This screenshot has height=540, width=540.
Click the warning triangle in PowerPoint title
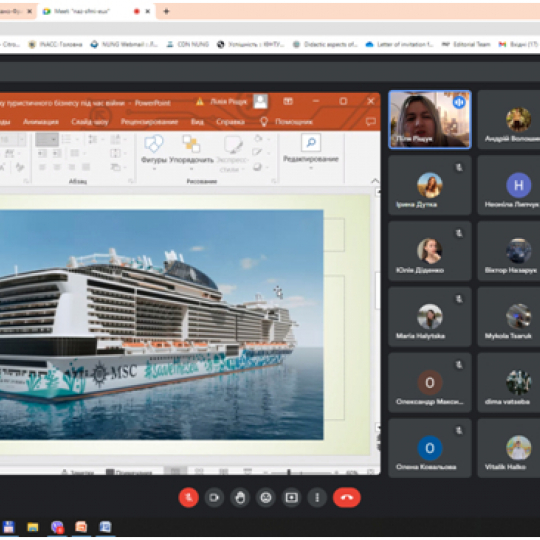200,102
